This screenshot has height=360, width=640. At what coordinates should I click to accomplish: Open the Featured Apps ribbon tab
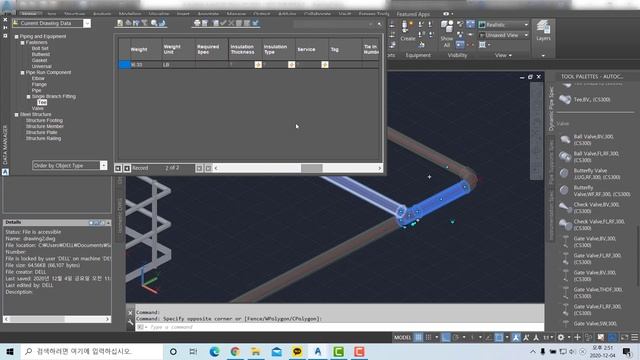pos(413,14)
